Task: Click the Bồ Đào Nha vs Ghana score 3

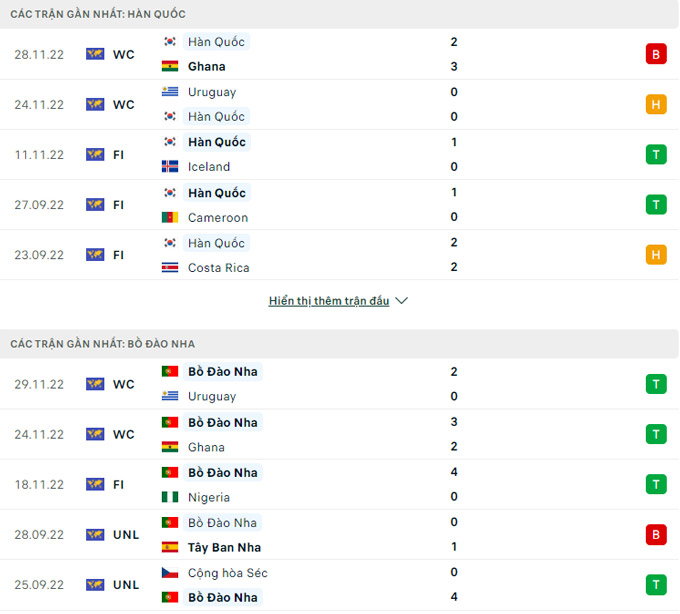Action: pos(454,422)
